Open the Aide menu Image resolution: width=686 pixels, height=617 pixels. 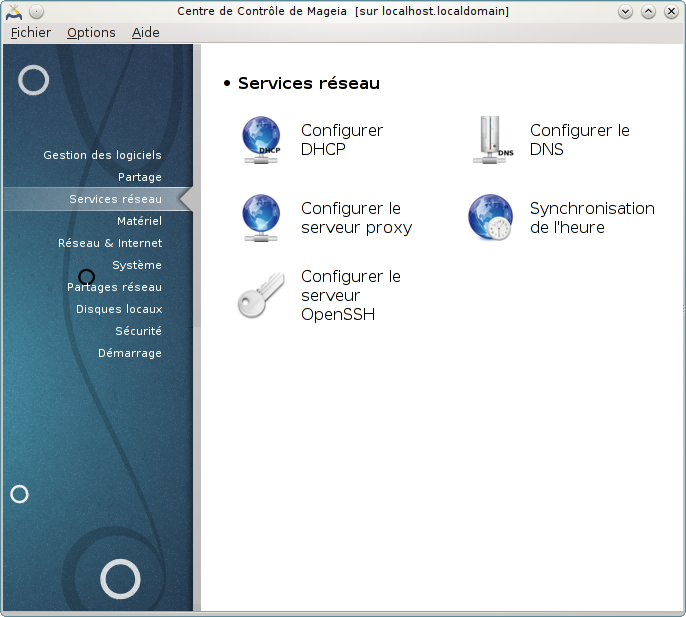coord(145,33)
